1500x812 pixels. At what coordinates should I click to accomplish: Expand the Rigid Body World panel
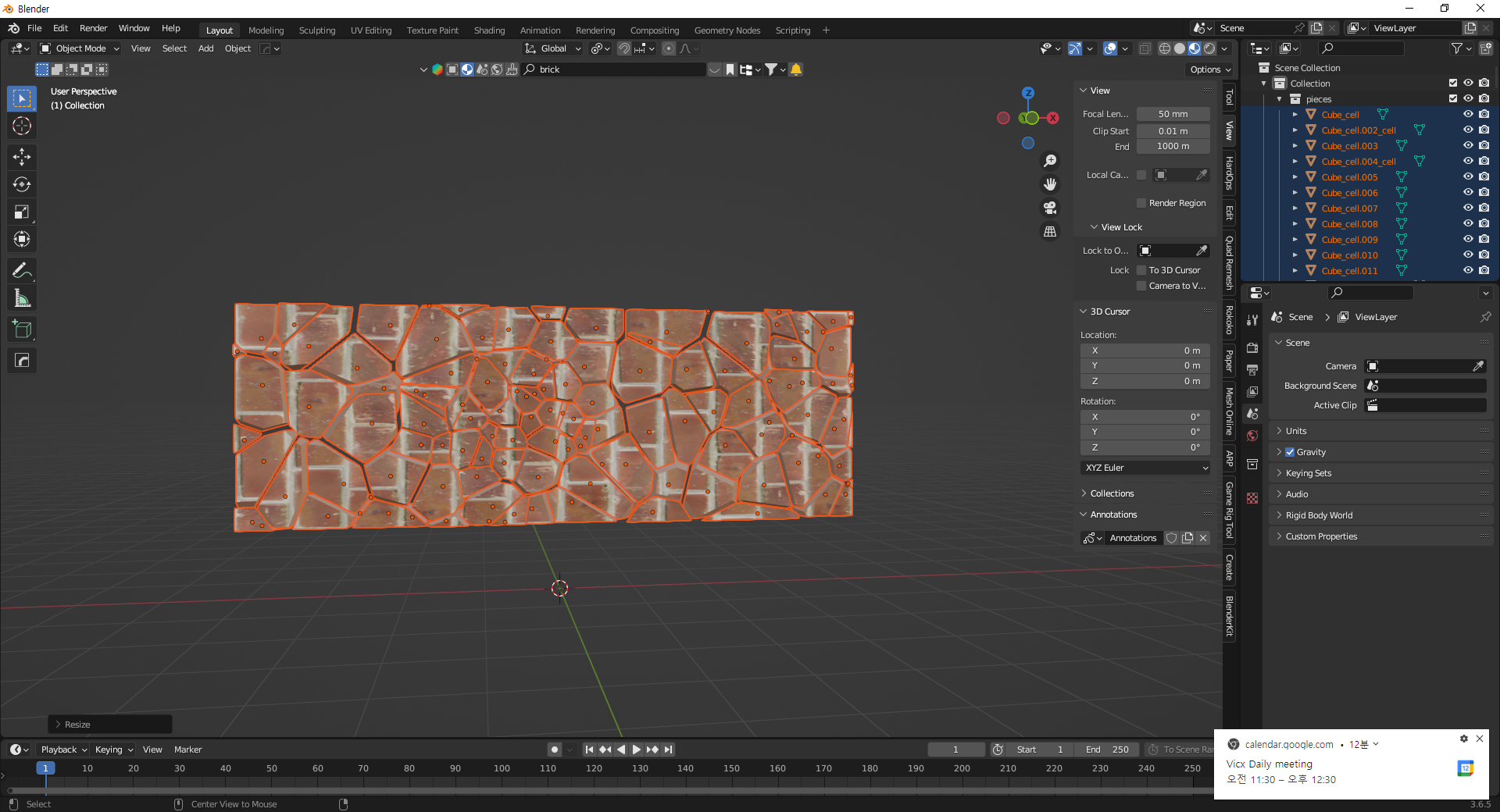tap(1319, 515)
